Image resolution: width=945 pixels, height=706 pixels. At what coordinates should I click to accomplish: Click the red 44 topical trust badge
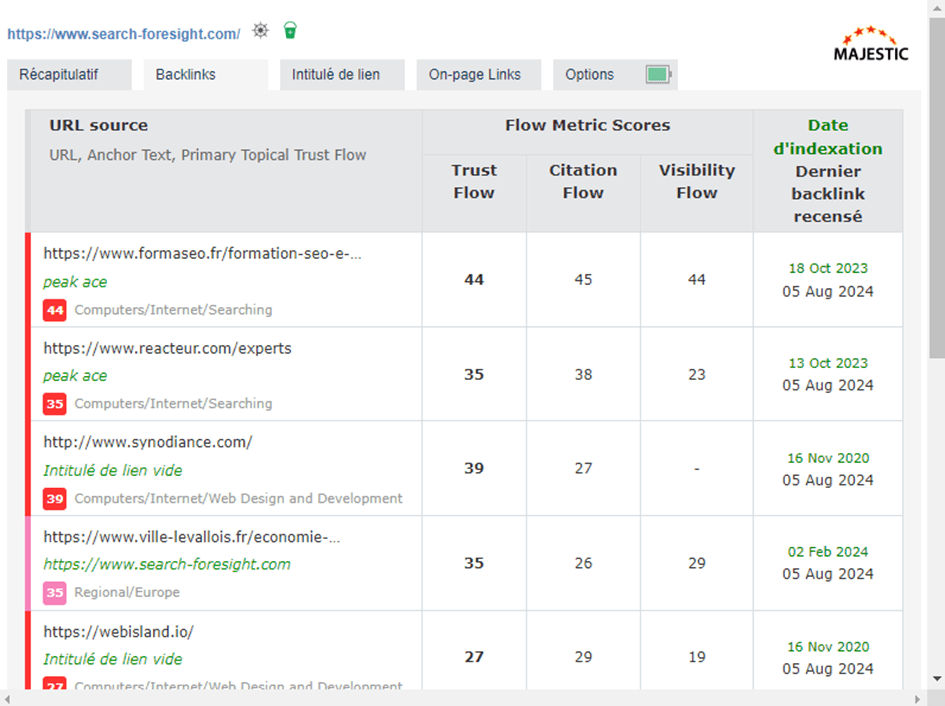(55, 310)
